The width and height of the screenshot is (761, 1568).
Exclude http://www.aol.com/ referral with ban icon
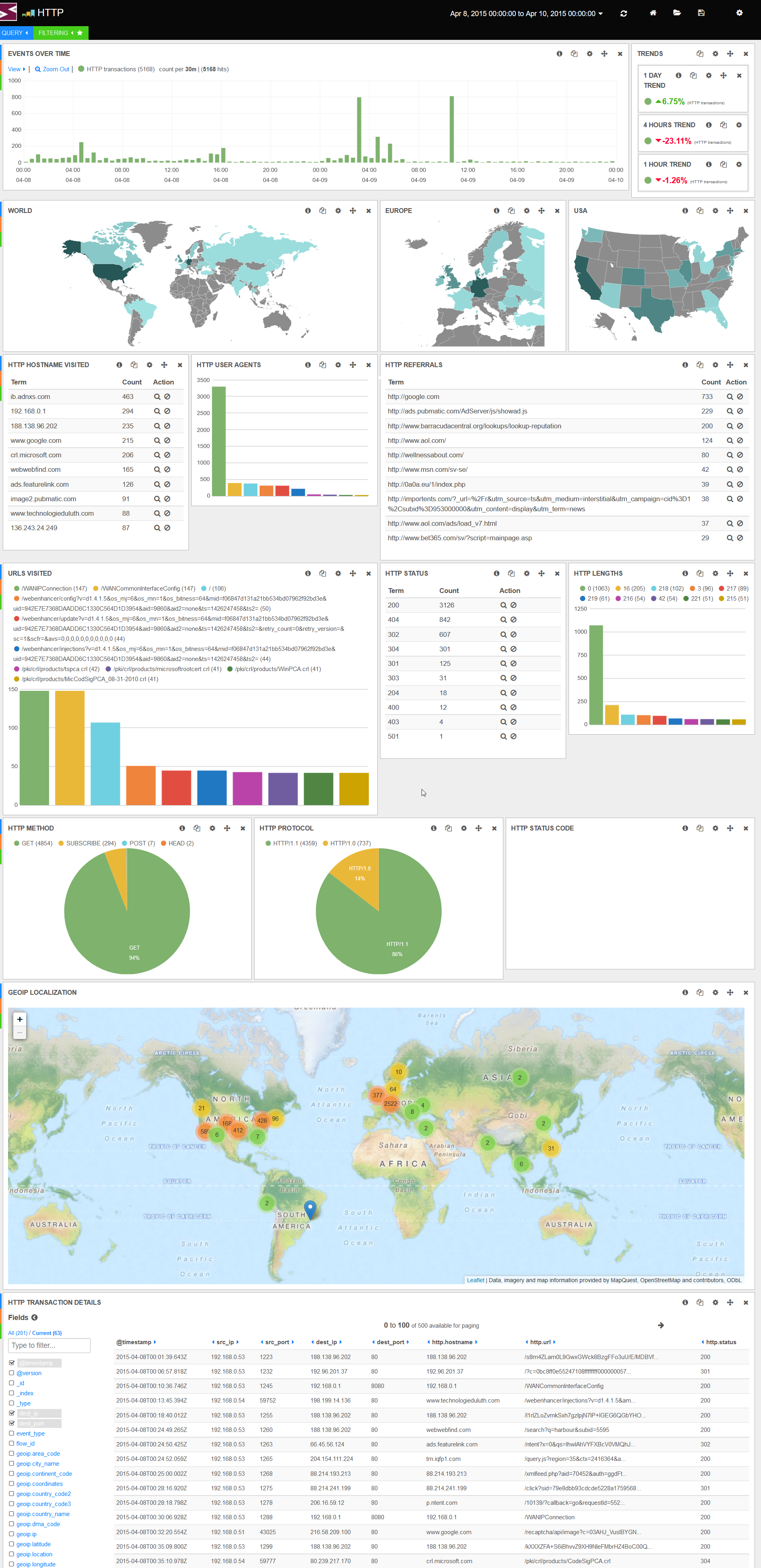tap(740, 441)
